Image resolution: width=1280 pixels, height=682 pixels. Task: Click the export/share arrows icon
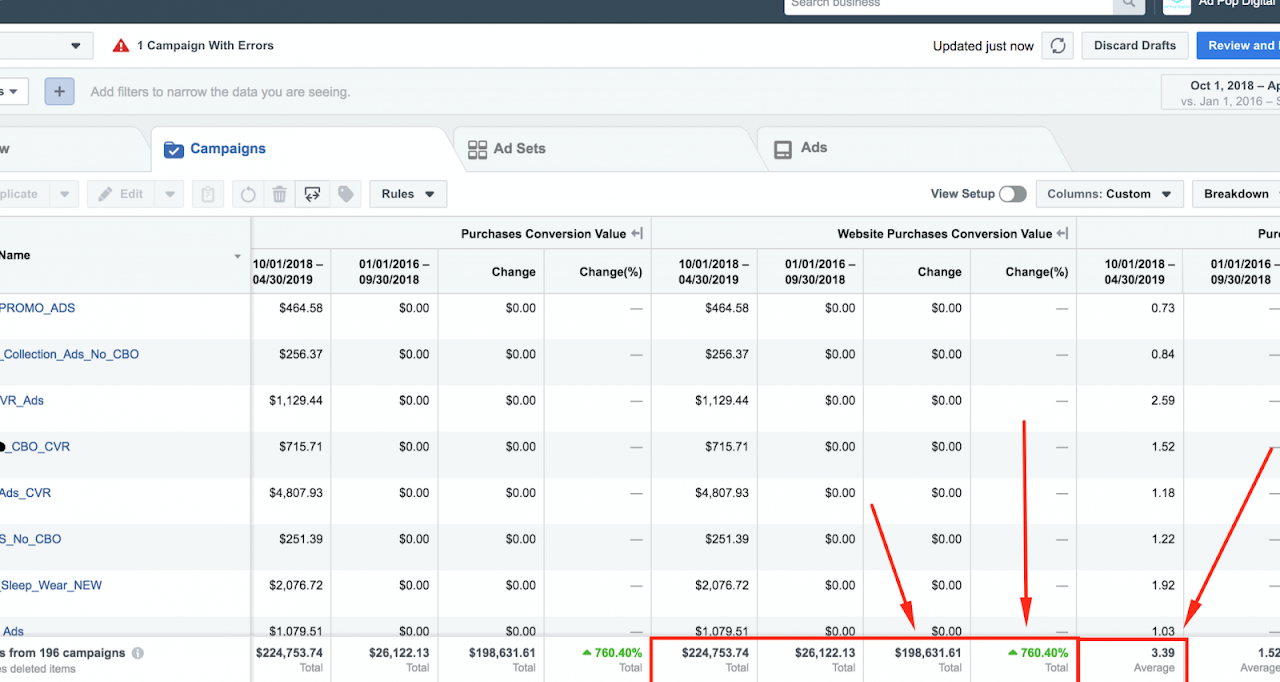coord(312,194)
